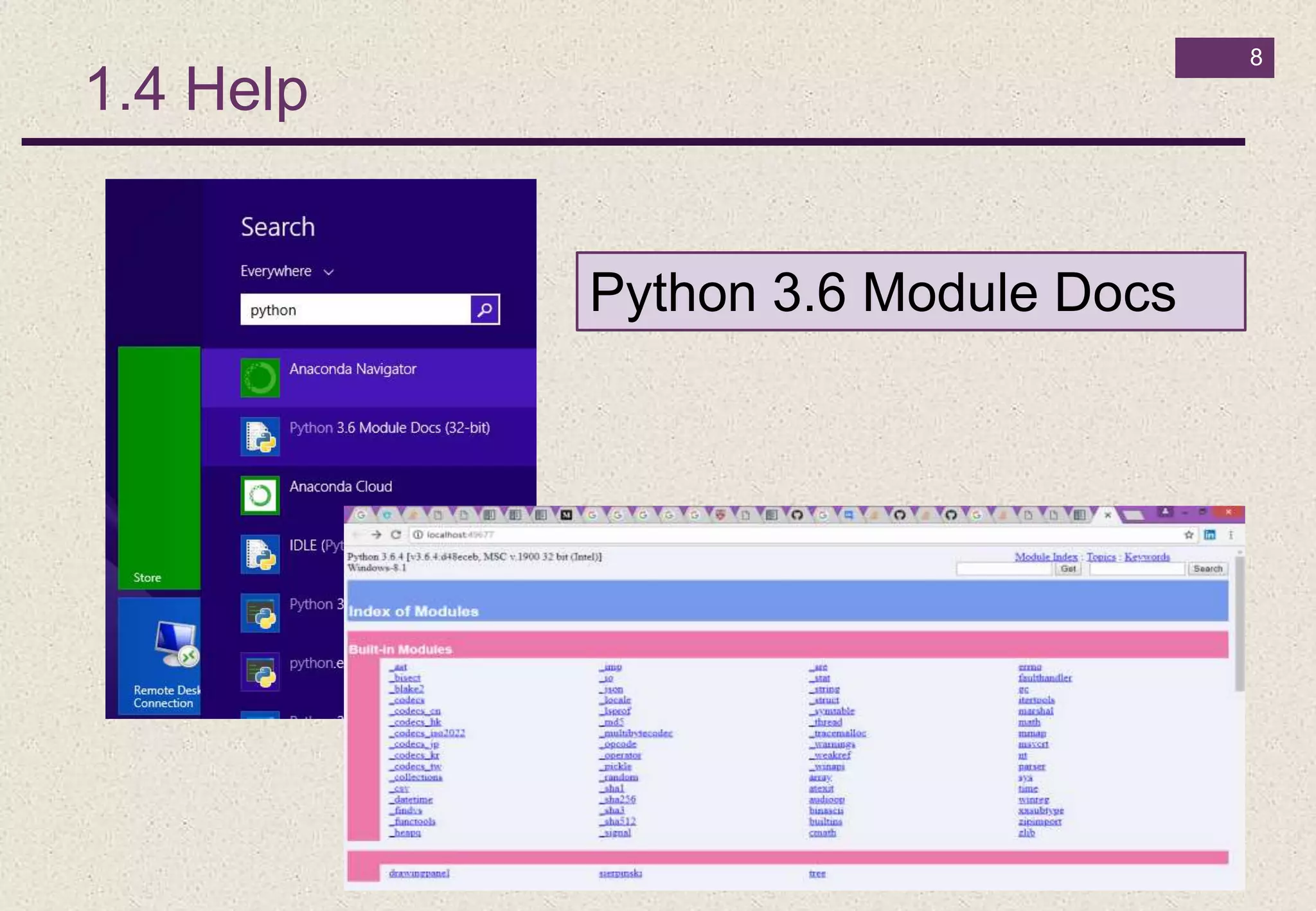This screenshot has height=911, width=1316.
Task: Select the Anaconda Navigator result
Action: 369,378
